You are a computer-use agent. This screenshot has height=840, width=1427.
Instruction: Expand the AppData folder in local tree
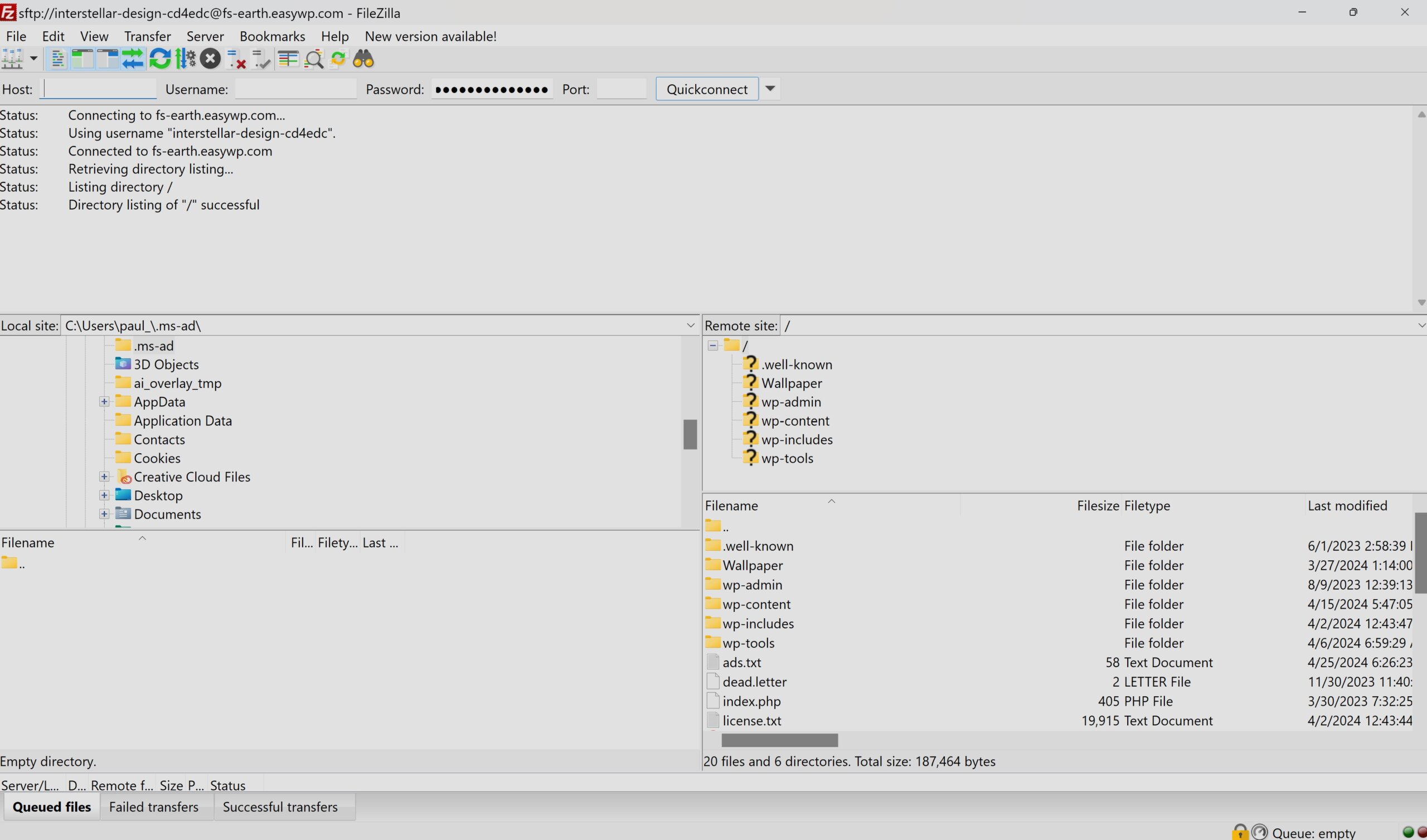104,401
